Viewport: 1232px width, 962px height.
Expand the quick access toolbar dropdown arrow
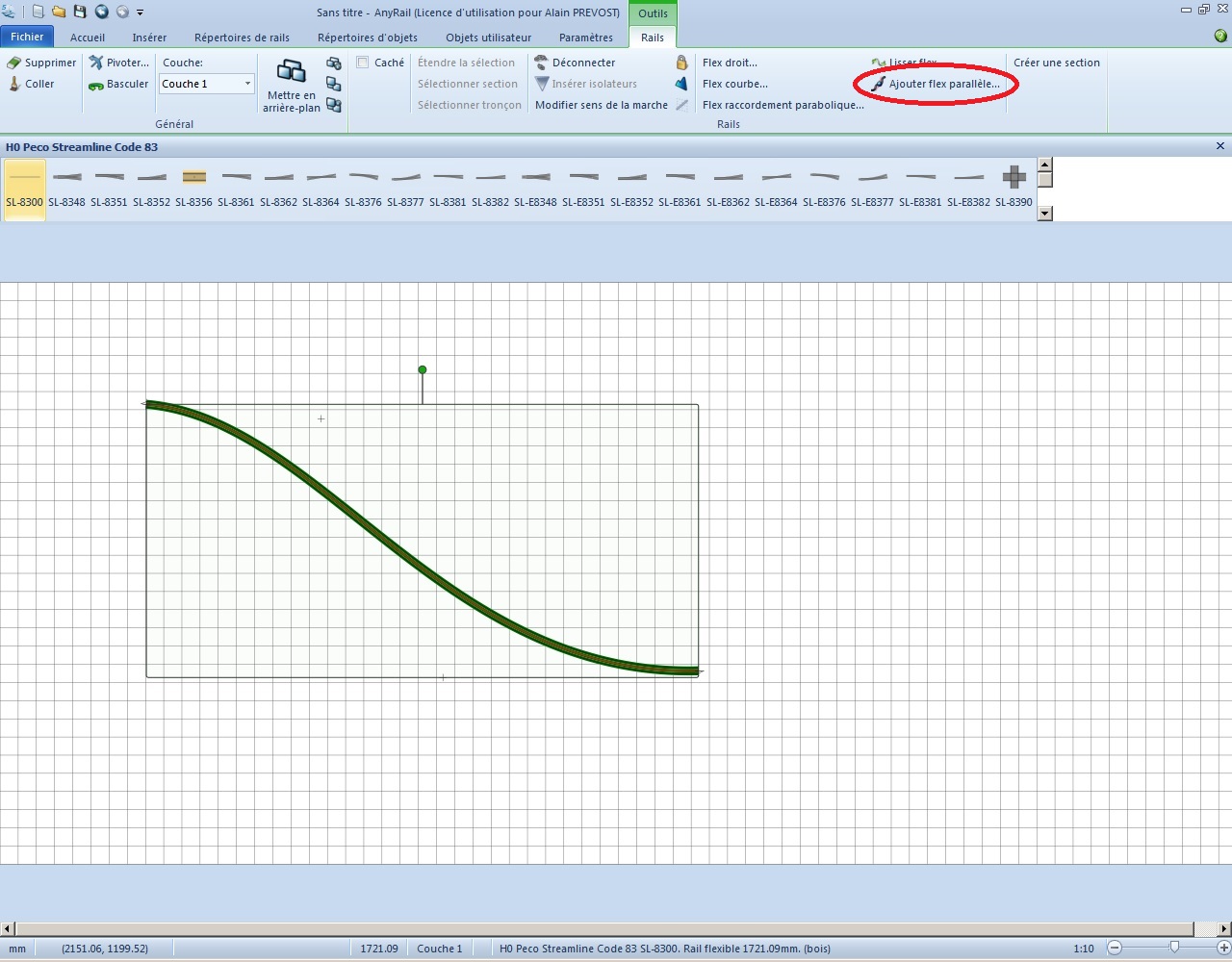click(x=140, y=13)
